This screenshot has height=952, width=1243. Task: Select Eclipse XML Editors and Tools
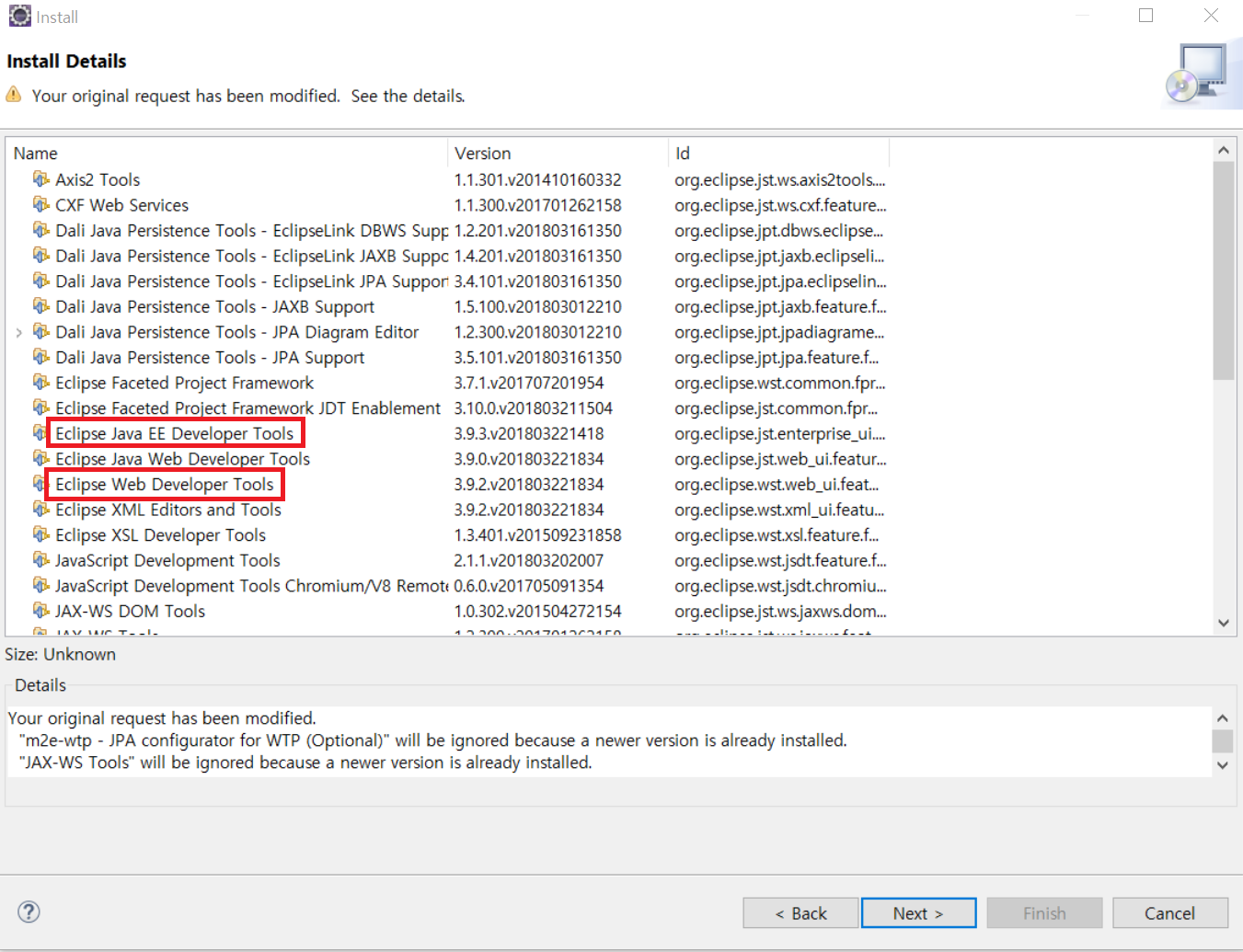[168, 510]
